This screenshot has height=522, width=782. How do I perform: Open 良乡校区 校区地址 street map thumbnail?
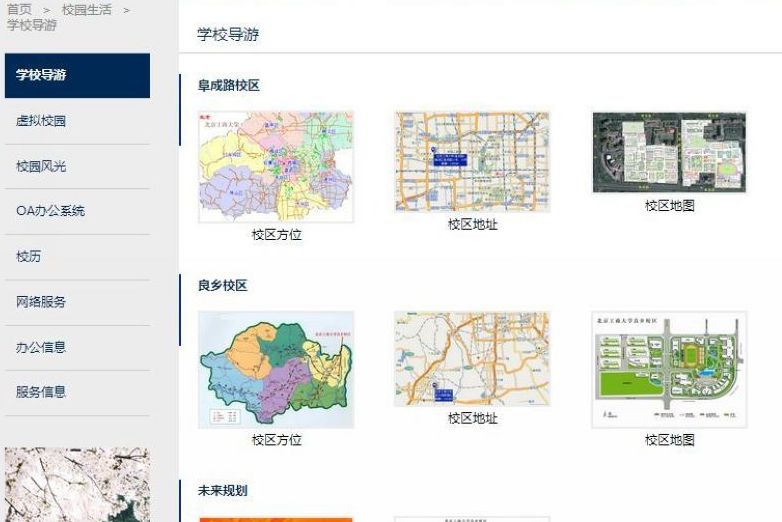(472, 358)
